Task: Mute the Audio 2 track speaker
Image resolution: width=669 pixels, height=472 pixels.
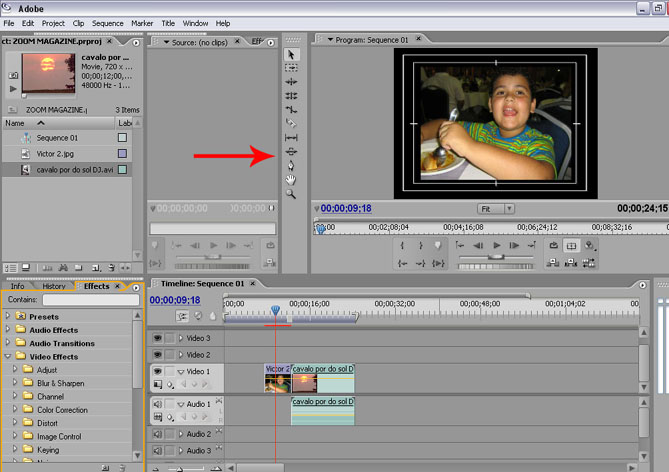Action: (157, 435)
